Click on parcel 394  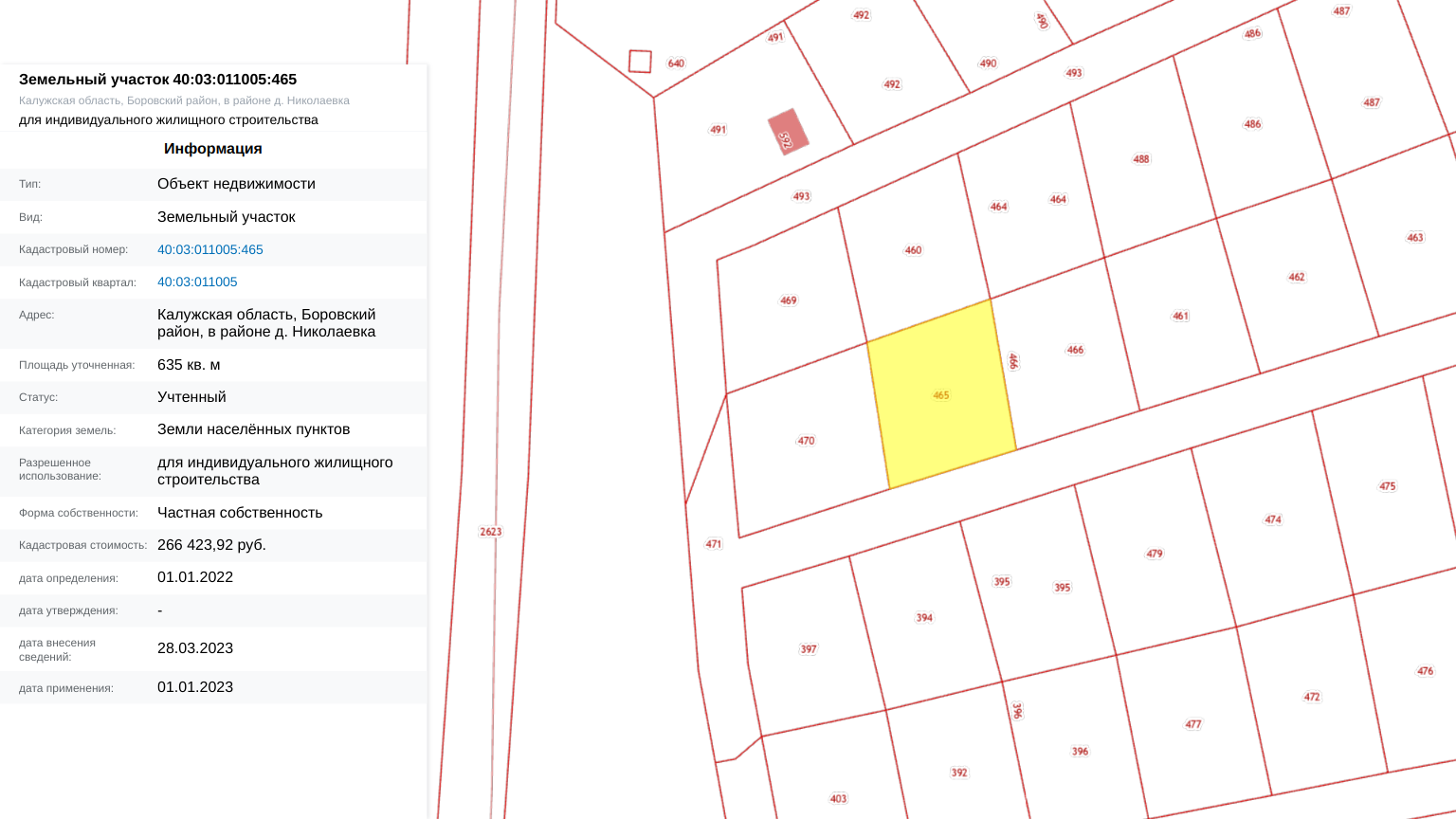point(924,617)
